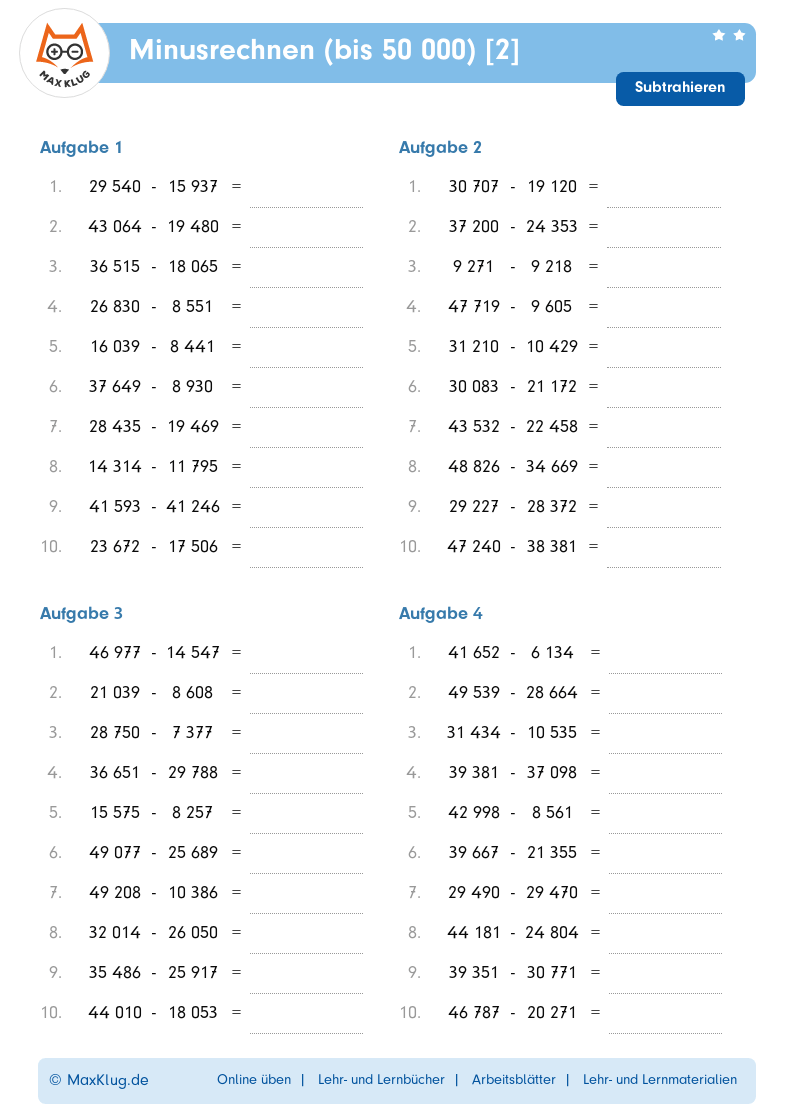This screenshot has width=794, height=1118.
Task: Click the Minusrechnen (bis 50 000) title
Action: pyautogui.click(x=325, y=51)
